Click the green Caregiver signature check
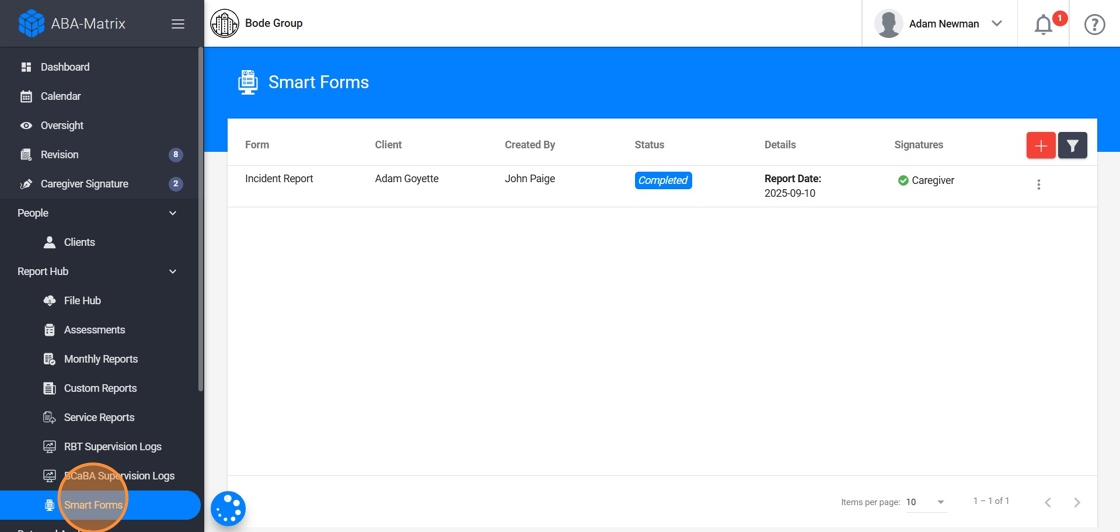1120x532 pixels. (x=903, y=181)
